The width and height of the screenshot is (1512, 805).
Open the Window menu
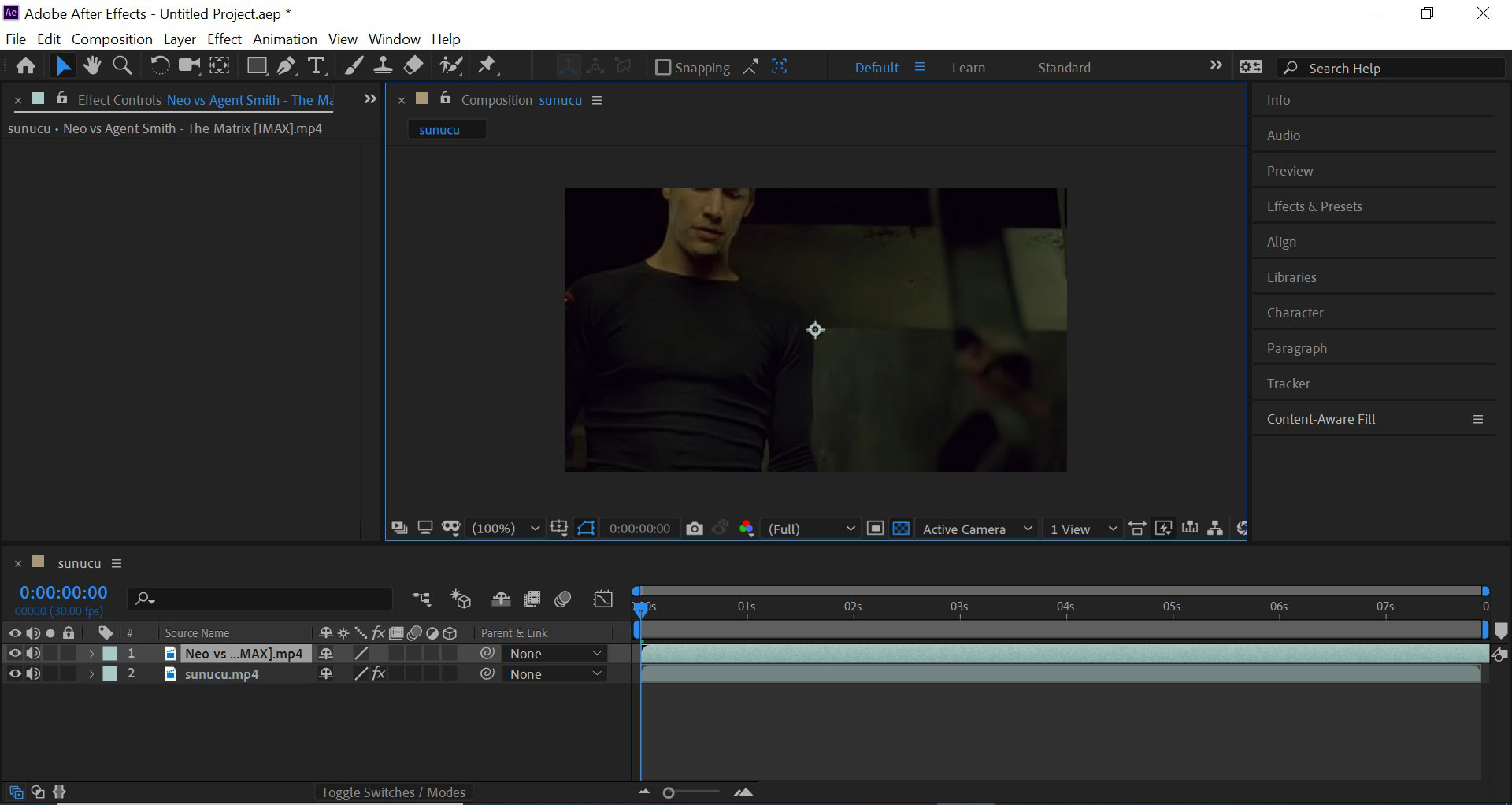tap(395, 39)
